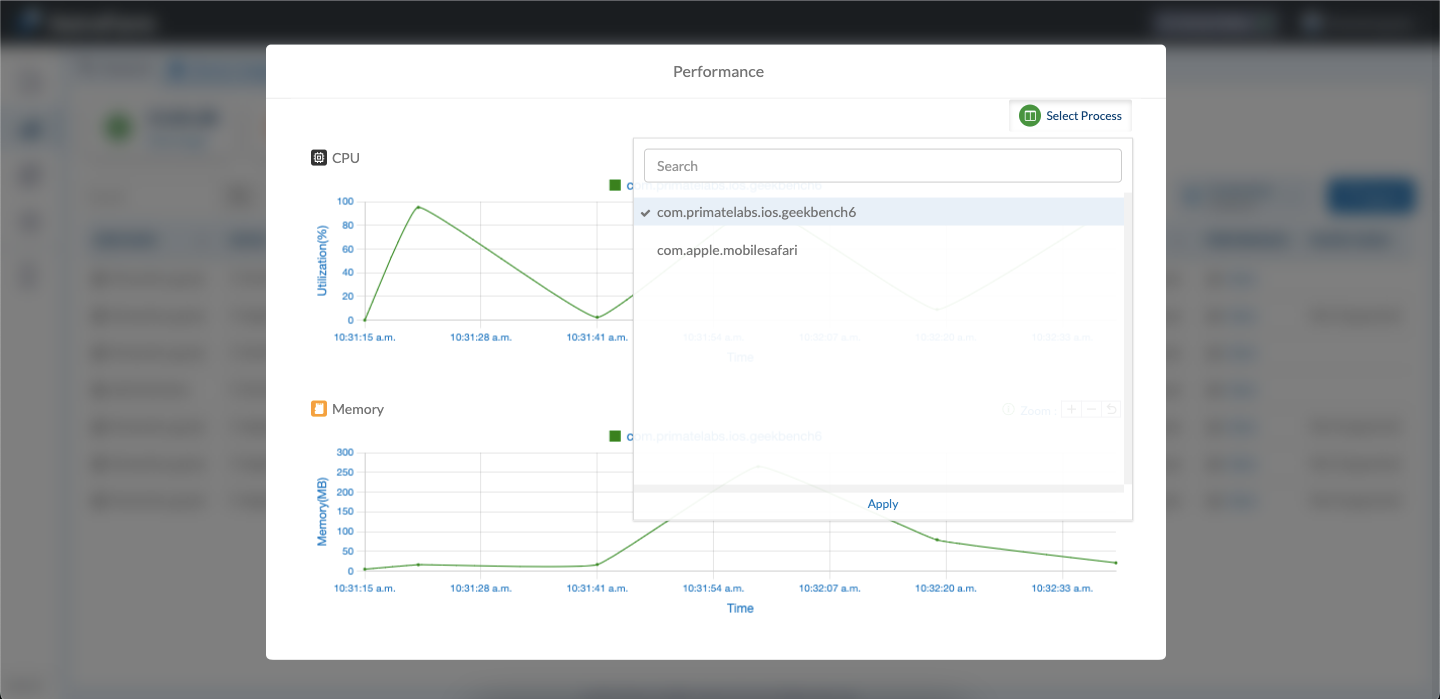
Task: Click 10:31:28 a.m. on the CPU chart axis
Action: [481, 338]
